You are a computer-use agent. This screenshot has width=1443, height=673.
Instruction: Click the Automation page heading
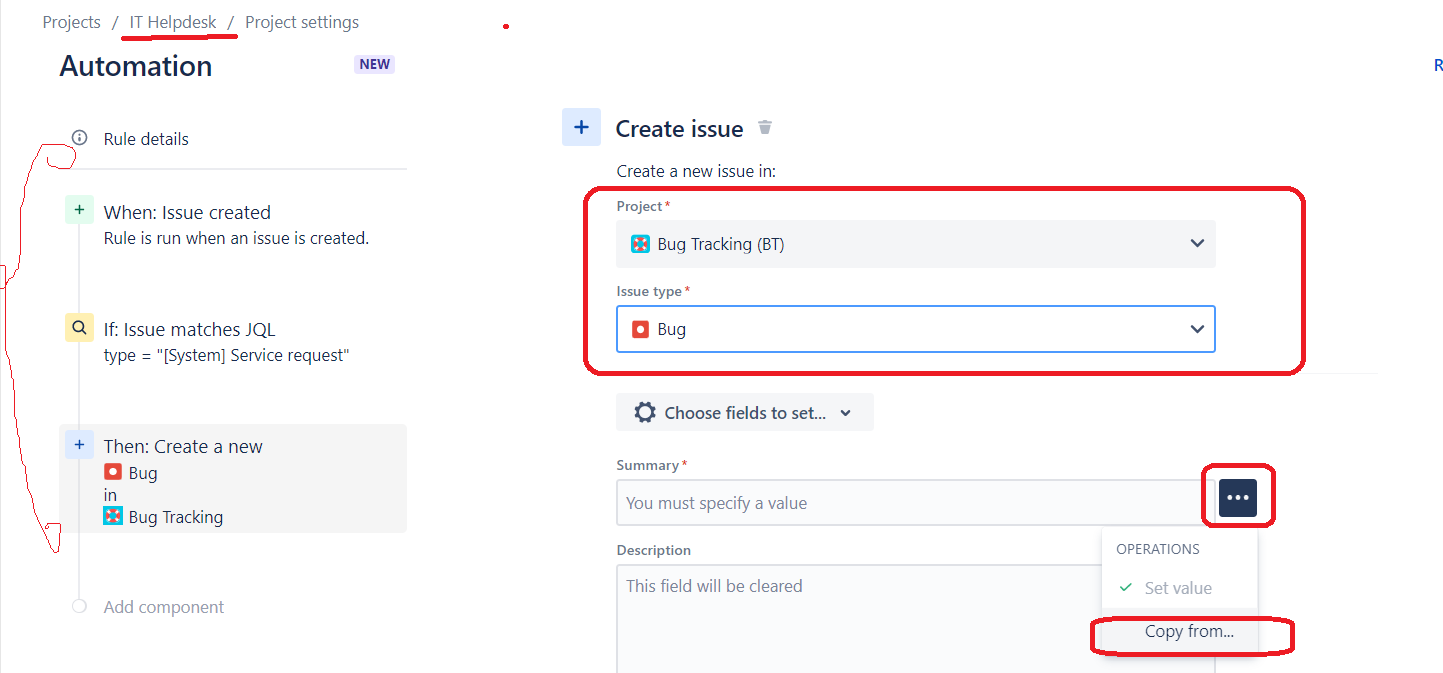click(x=136, y=66)
